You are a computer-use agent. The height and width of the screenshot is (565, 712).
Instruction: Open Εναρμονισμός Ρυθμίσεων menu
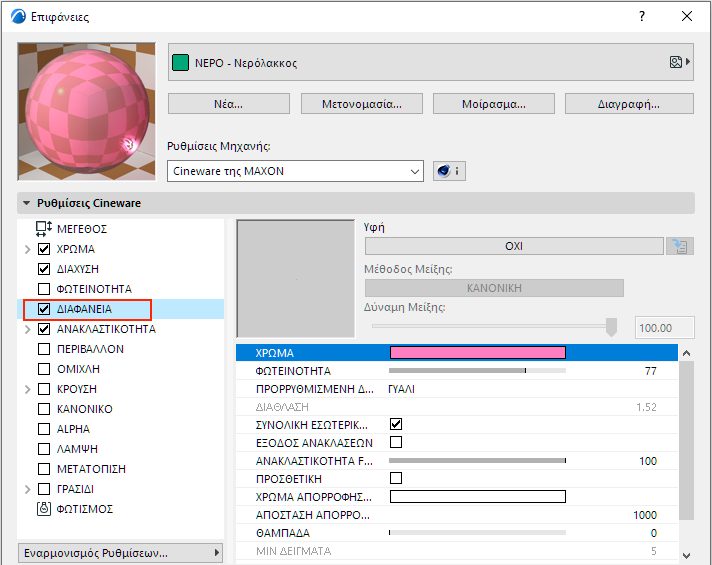[121, 553]
